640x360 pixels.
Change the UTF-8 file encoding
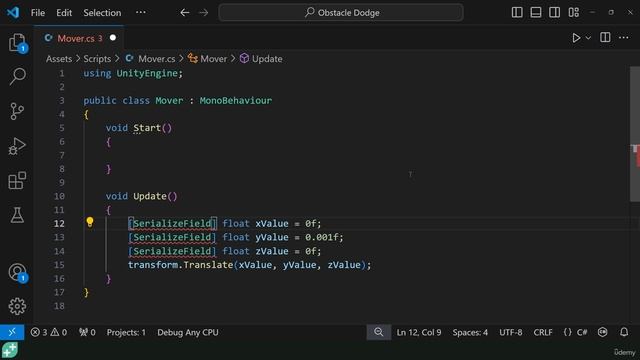pyautogui.click(x=511, y=332)
